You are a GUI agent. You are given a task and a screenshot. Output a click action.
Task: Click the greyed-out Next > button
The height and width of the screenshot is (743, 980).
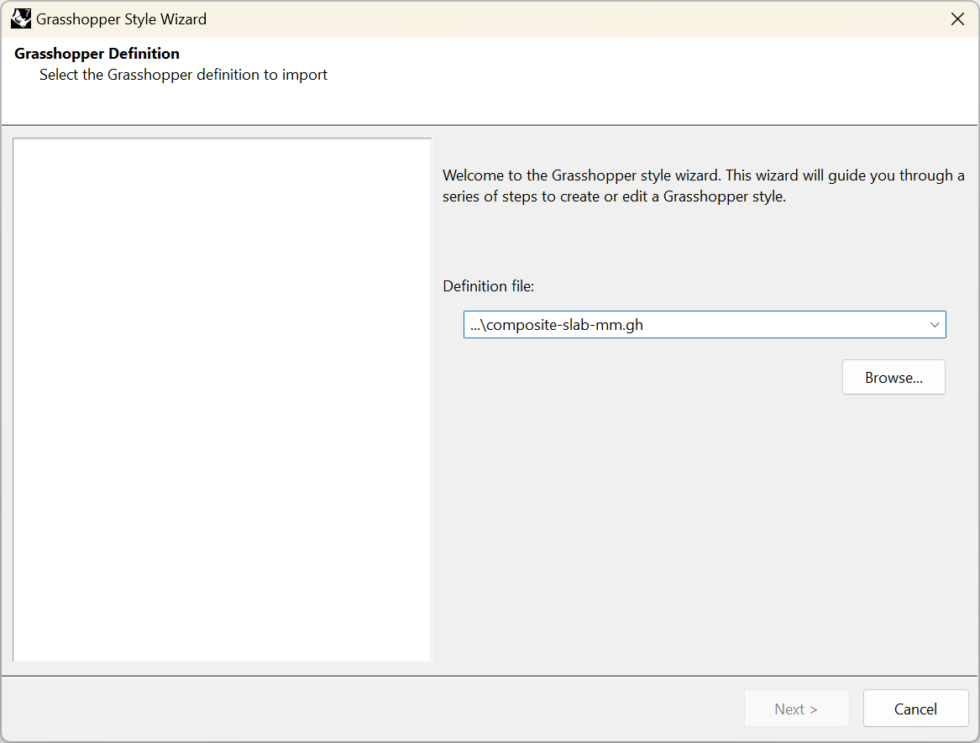[796, 709]
